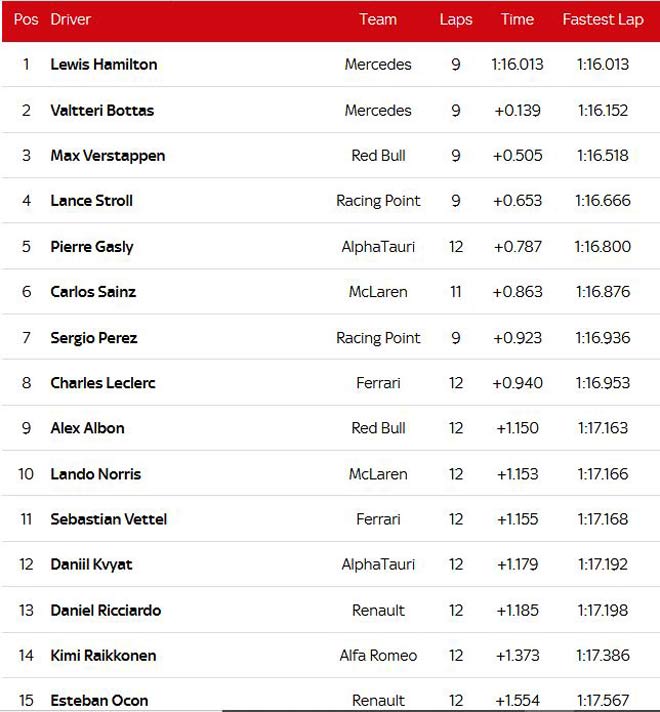660x712 pixels.
Task: Select the Time column header
Action: point(517,20)
